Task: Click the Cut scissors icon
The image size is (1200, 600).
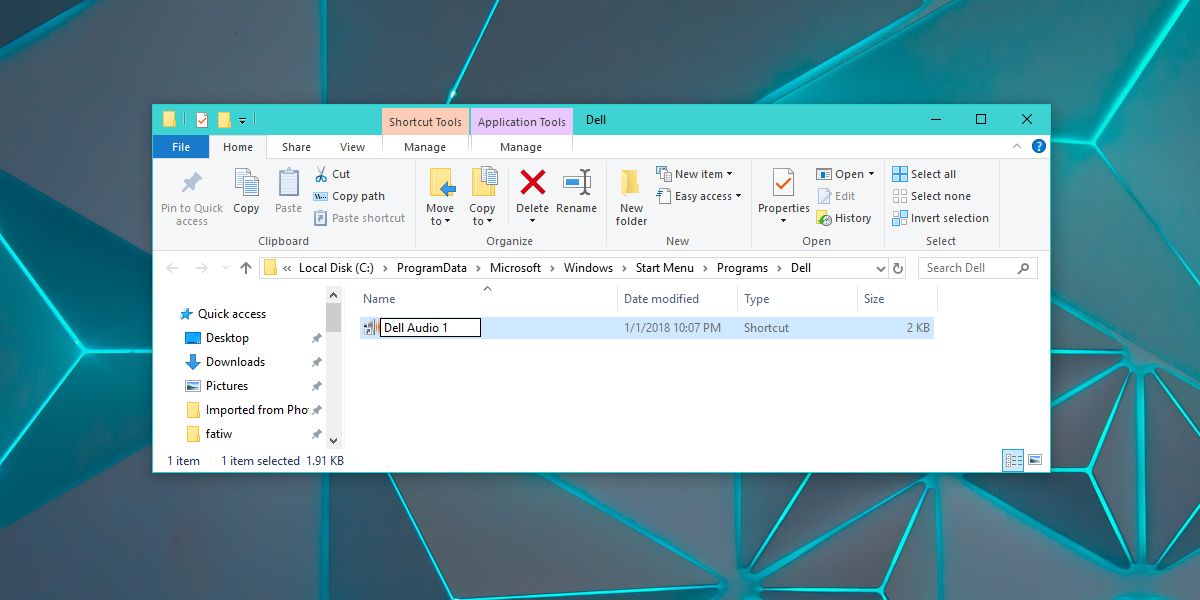Action: pos(321,174)
